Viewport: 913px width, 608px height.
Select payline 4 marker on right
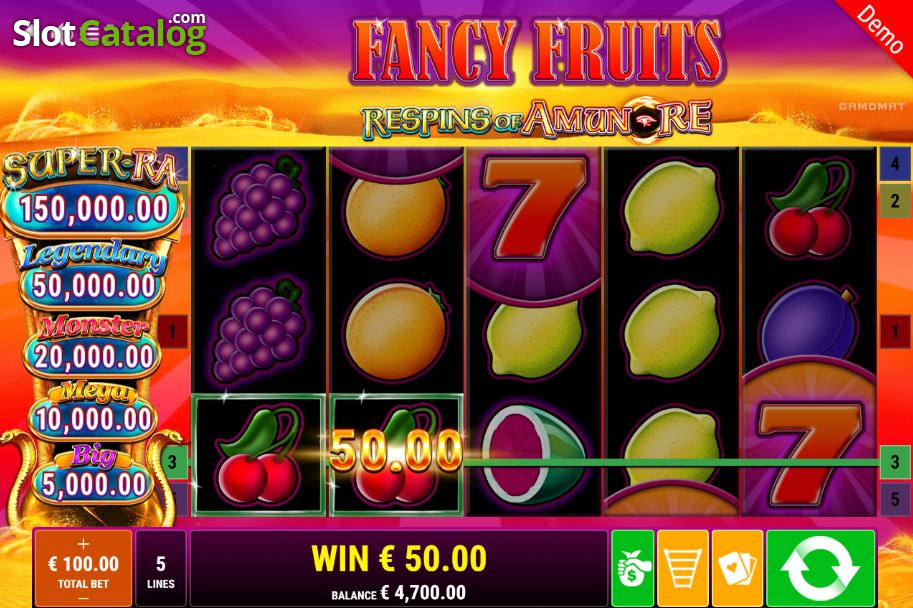point(894,164)
